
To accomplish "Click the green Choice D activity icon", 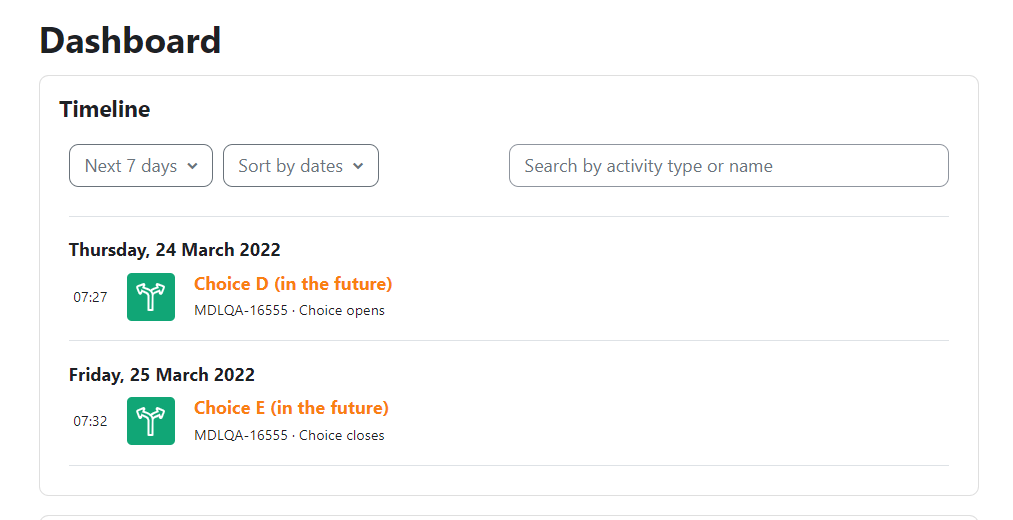I will pyautogui.click(x=151, y=297).
